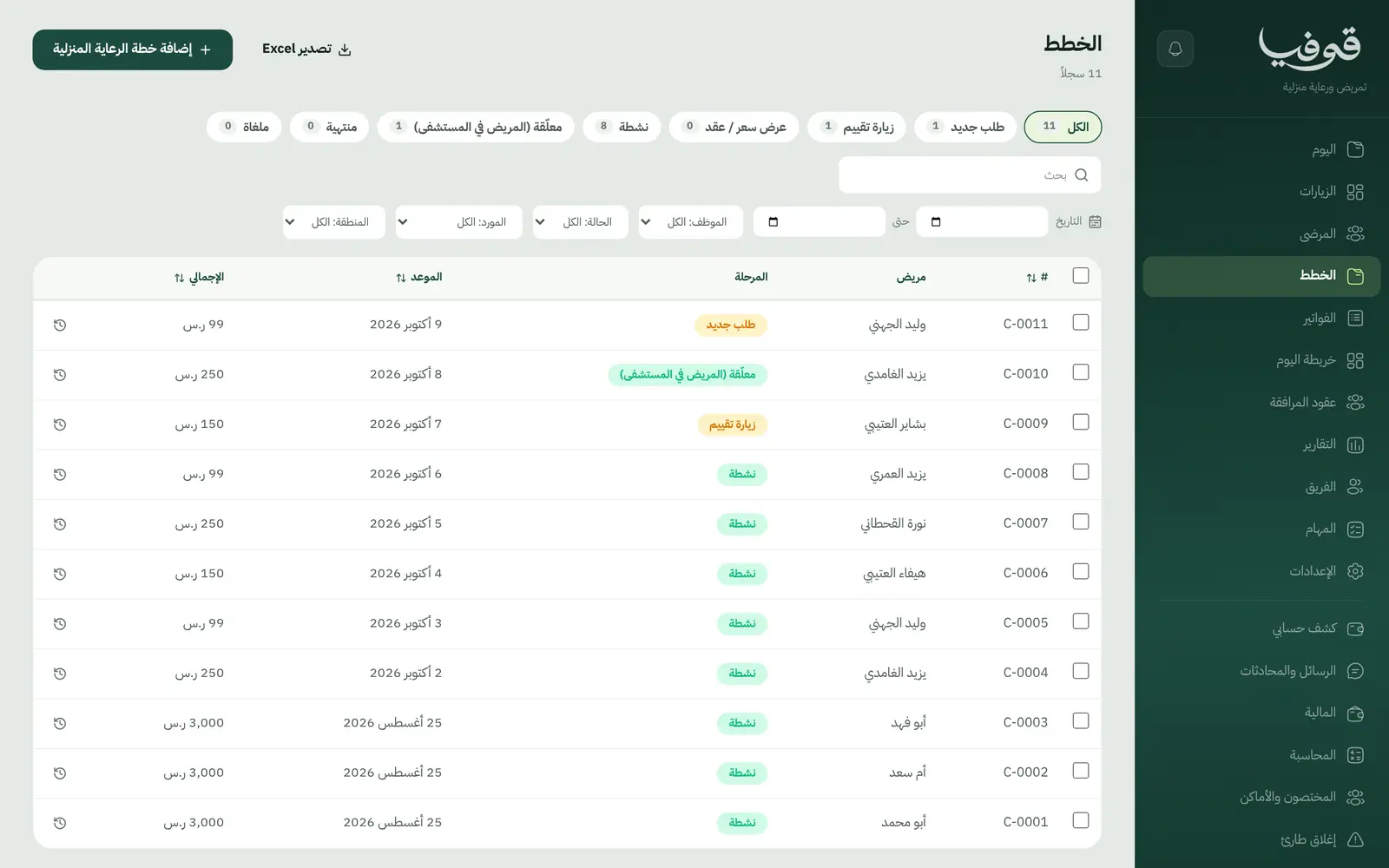Click the history icon for plan C-0011

(x=60, y=325)
